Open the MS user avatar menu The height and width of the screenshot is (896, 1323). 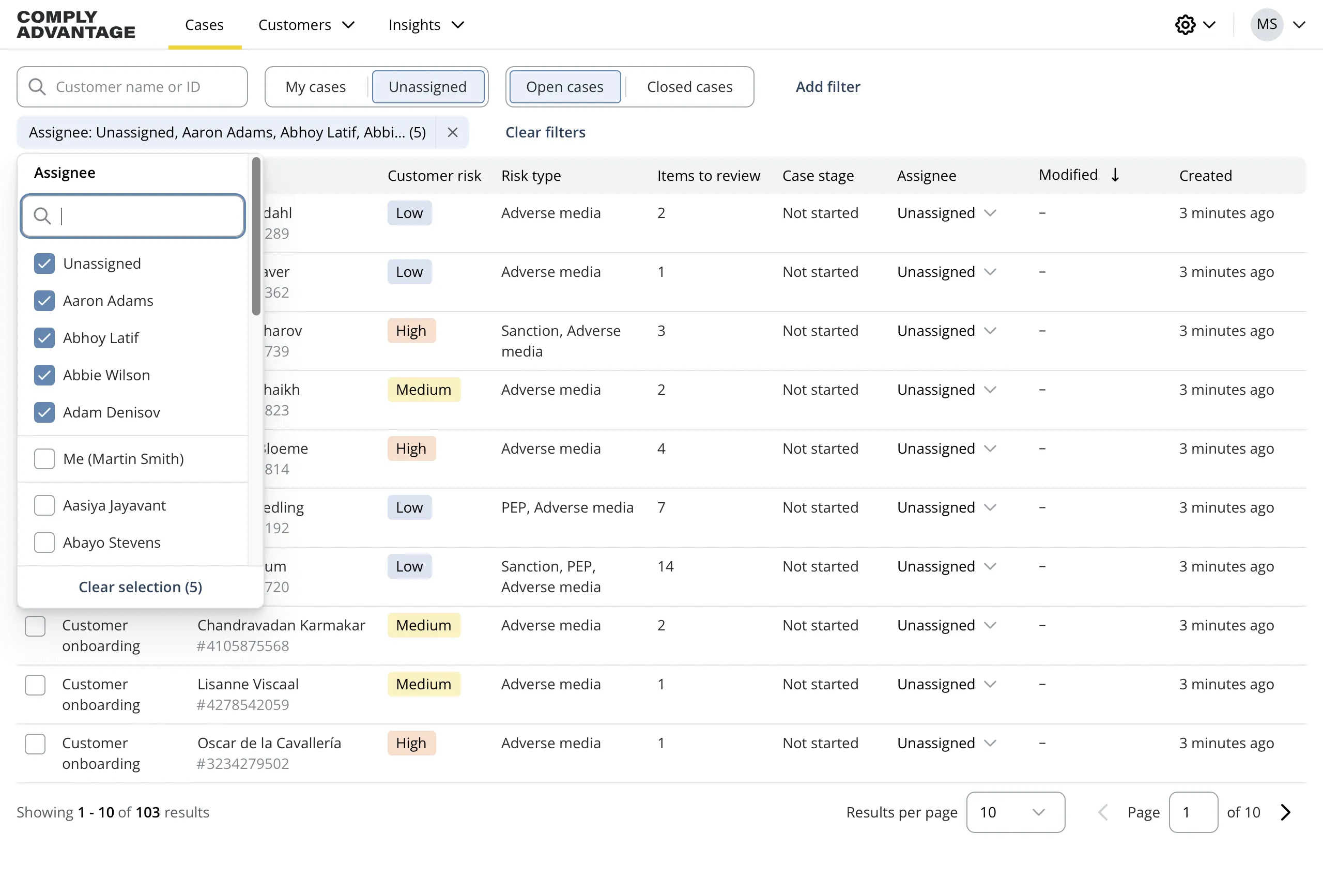tap(1266, 24)
